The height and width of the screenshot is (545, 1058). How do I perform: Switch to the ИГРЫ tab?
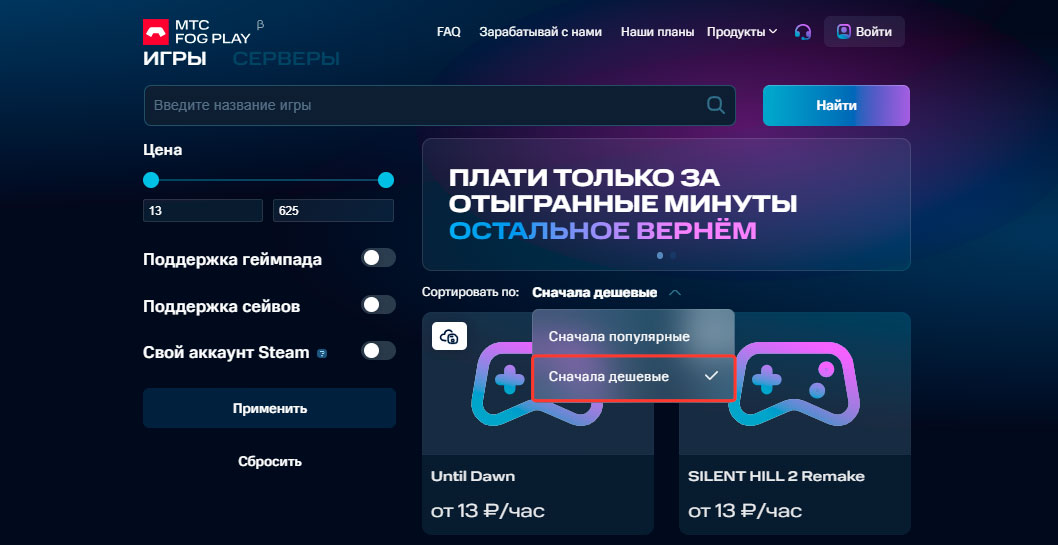click(x=175, y=59)
